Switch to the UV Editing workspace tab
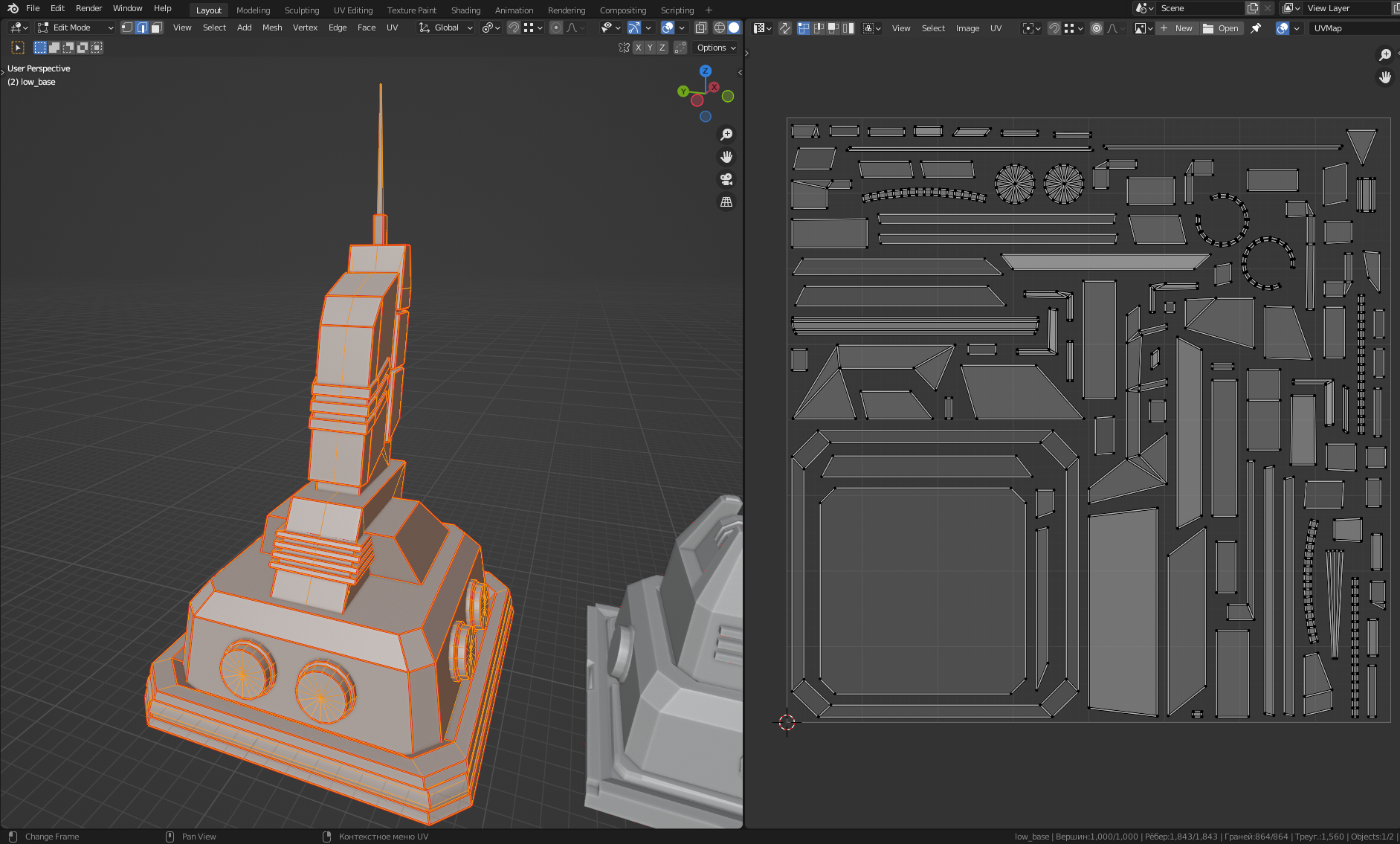This screenshot has height=844, width=1400. click(352, 10)
